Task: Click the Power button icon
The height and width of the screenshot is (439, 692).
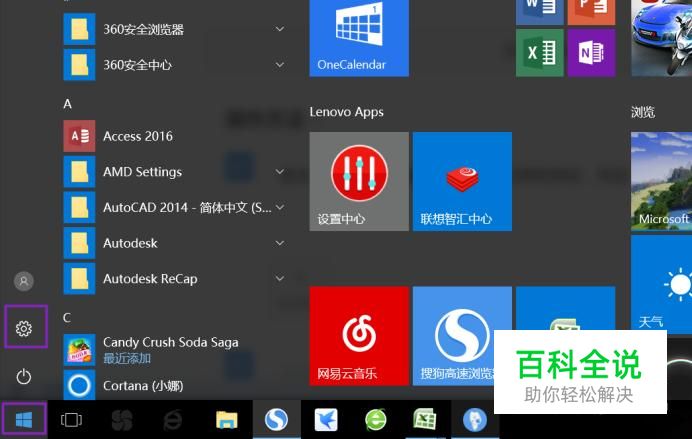Action: pos(24,377)
